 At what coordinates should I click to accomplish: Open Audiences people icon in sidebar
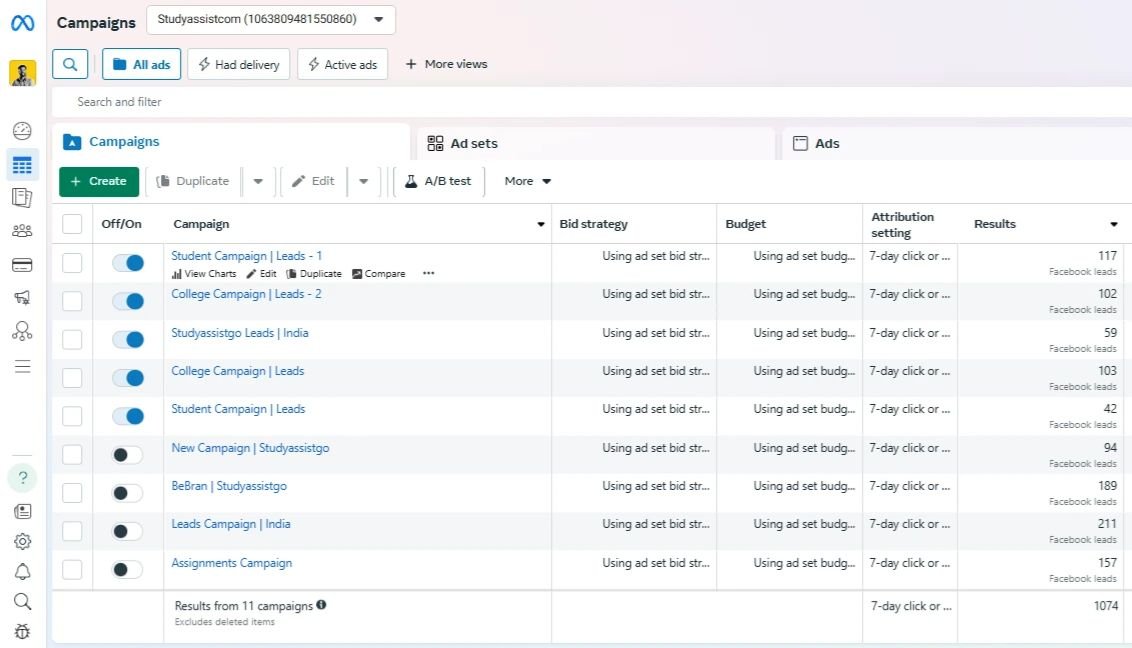(x=22, y=231)
